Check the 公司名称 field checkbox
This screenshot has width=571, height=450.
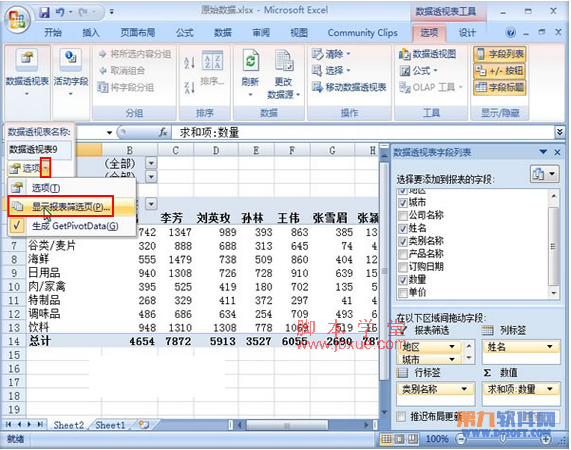(403, 216)
